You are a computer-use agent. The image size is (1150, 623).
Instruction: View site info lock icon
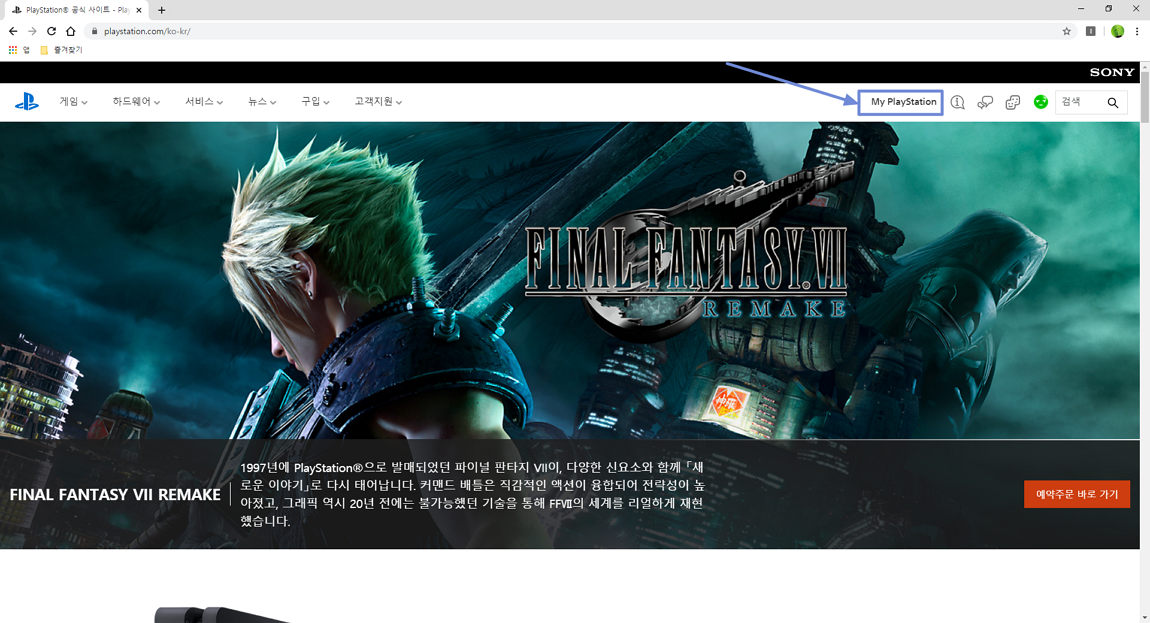coord(95,31)
